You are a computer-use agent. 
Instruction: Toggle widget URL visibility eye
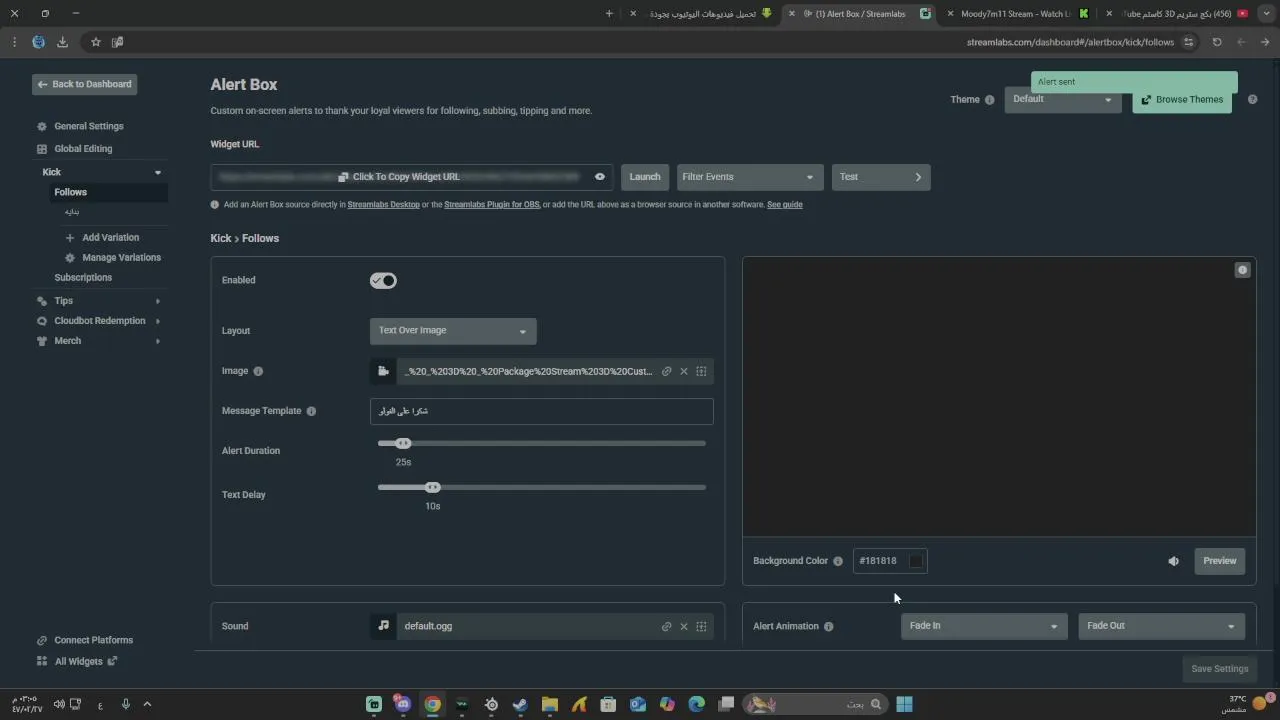(x=600, y=177)
